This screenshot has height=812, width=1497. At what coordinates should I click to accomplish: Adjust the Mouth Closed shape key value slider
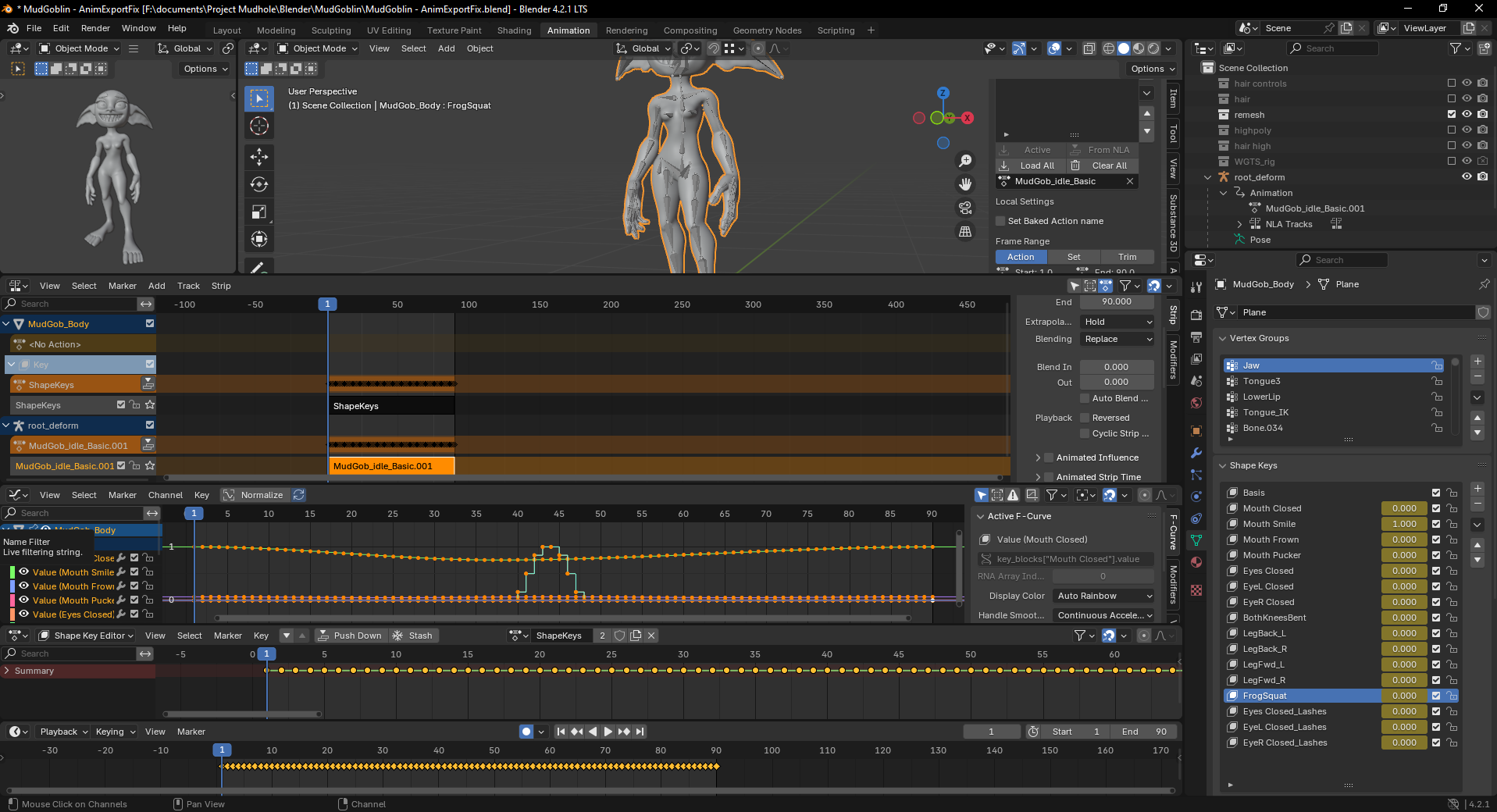pyautogui.click(x=1404, y=508)
